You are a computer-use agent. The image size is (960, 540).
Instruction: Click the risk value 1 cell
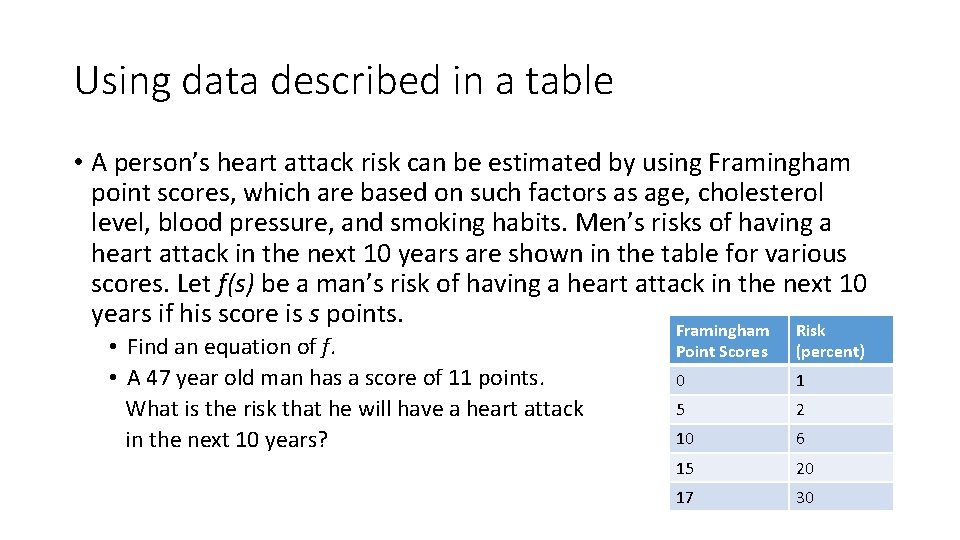click(x=841, y=380)
